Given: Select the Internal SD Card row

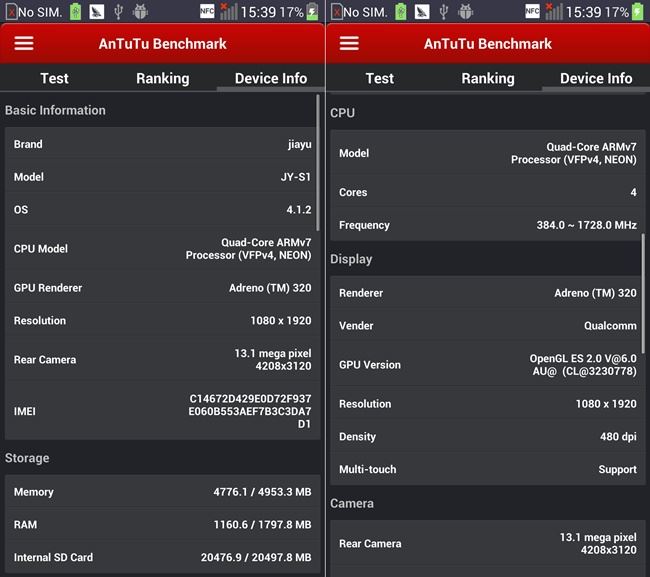Looking at the screenshot, I should pyautogui.click(x=162, y=557).
